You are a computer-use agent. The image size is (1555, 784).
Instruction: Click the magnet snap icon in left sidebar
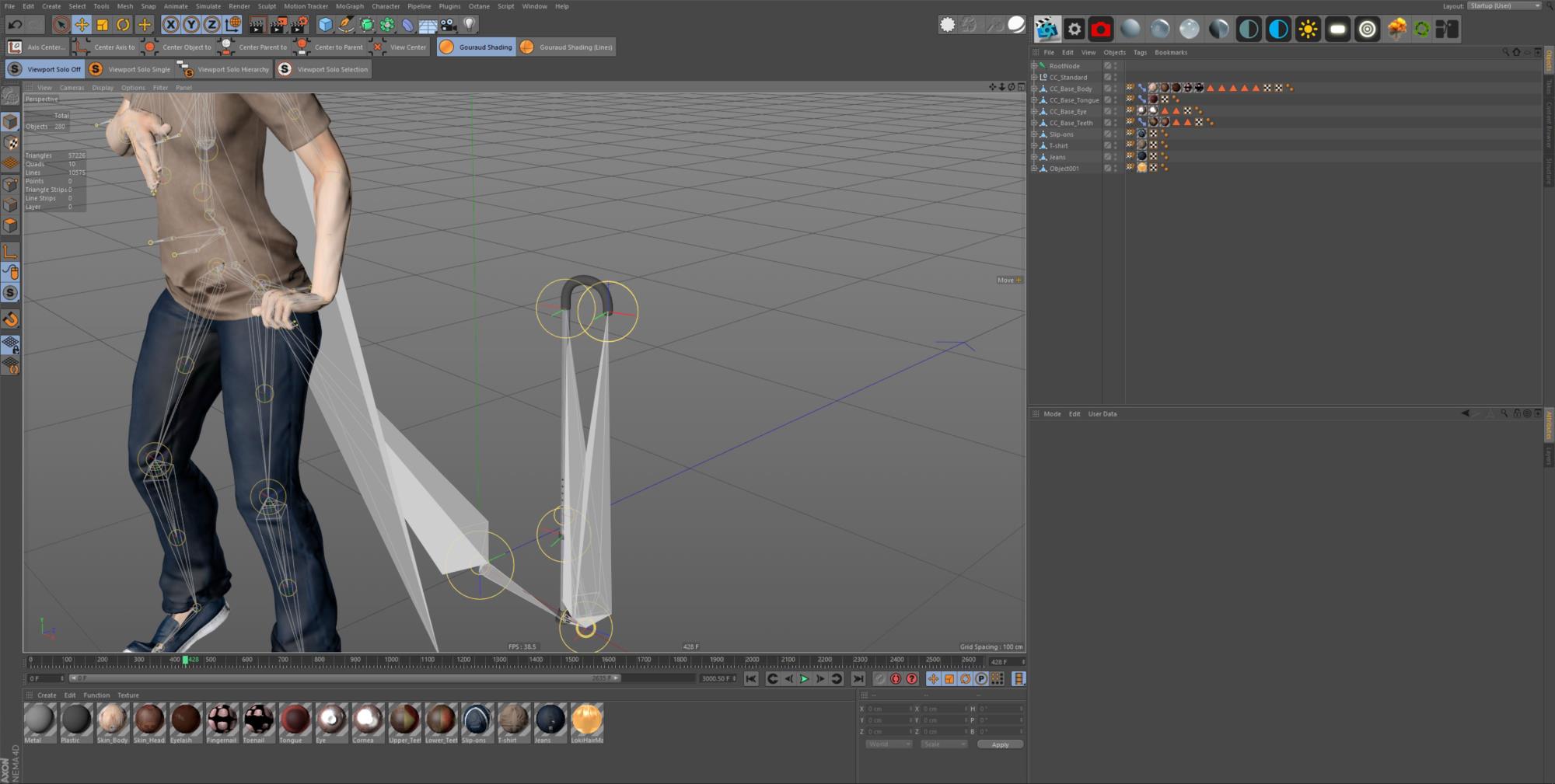10,319
